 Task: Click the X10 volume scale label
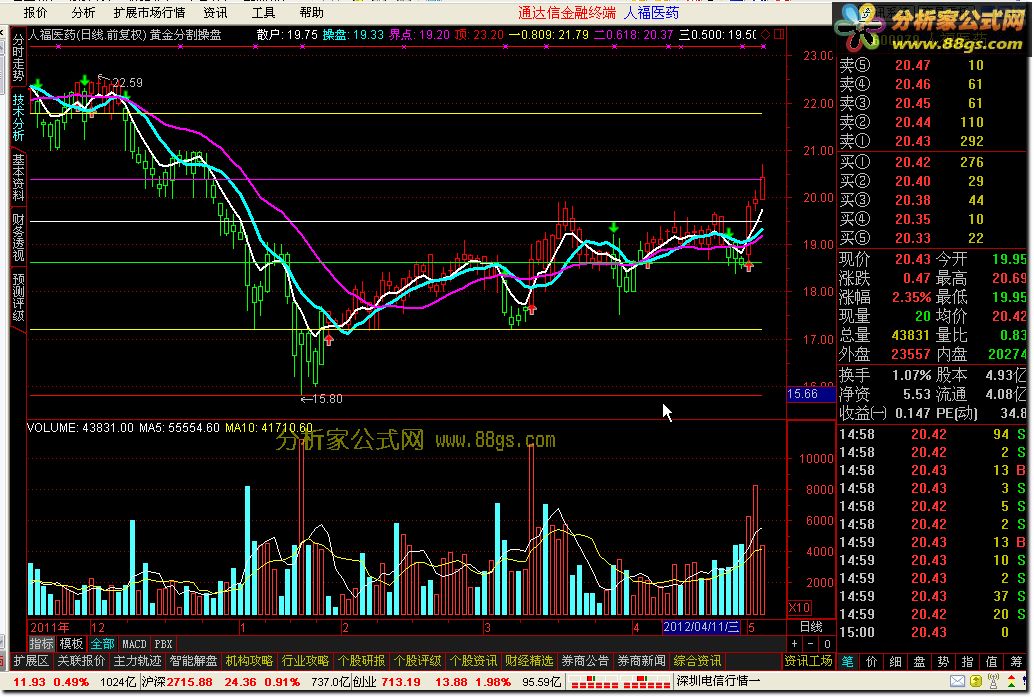click(799, 607)
